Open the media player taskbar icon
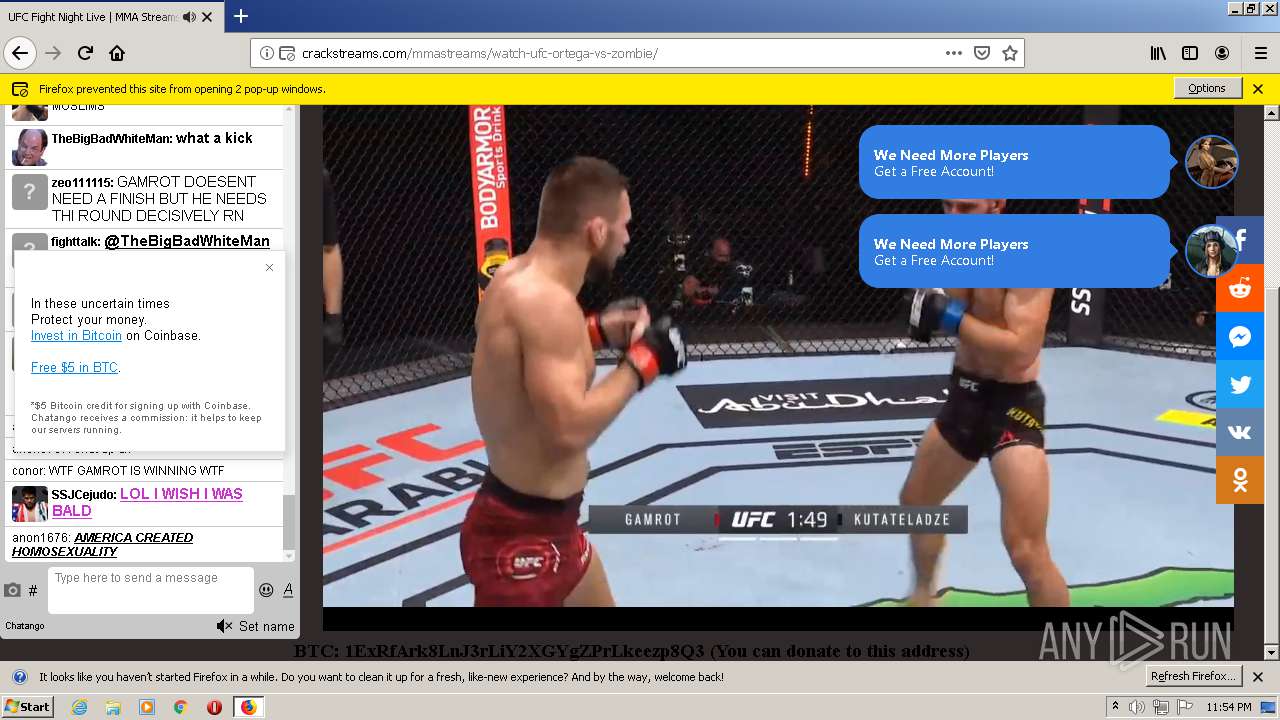Viewport: 1280px width, 720px height. pyautogui.click(x=147, y=707)
